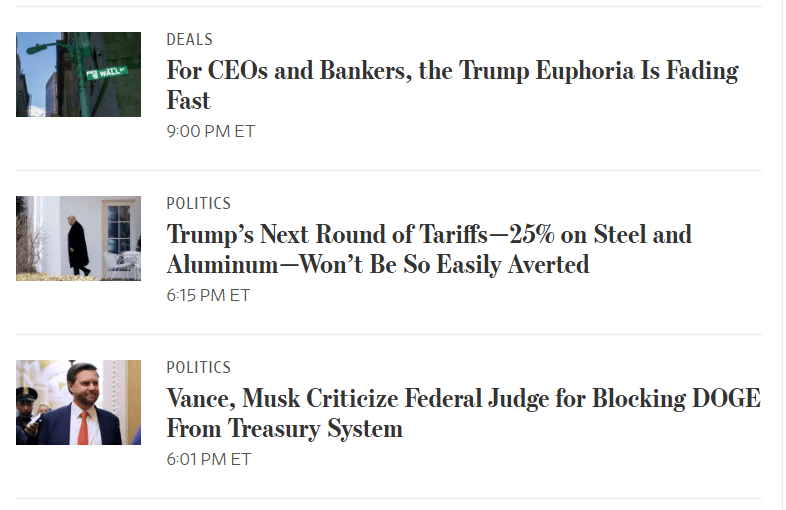Open the Vance photo thumbnail

tap(78, 402)
